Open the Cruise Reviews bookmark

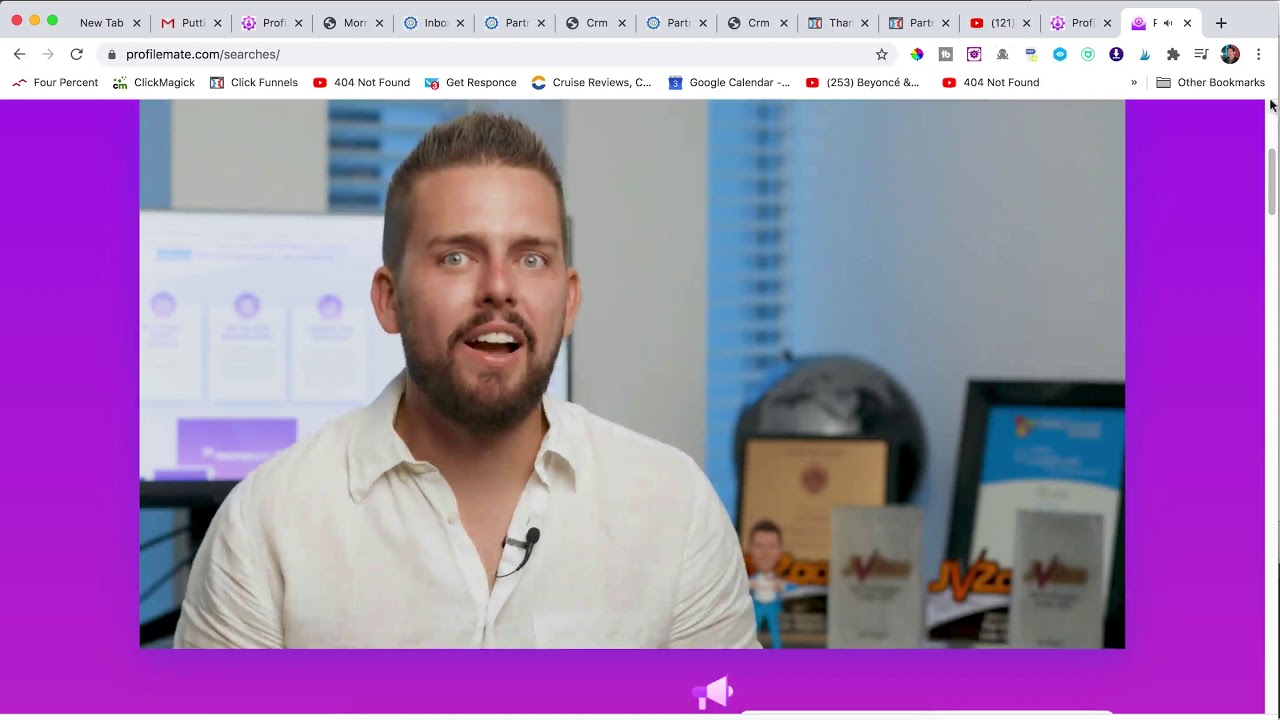point(591,83)
